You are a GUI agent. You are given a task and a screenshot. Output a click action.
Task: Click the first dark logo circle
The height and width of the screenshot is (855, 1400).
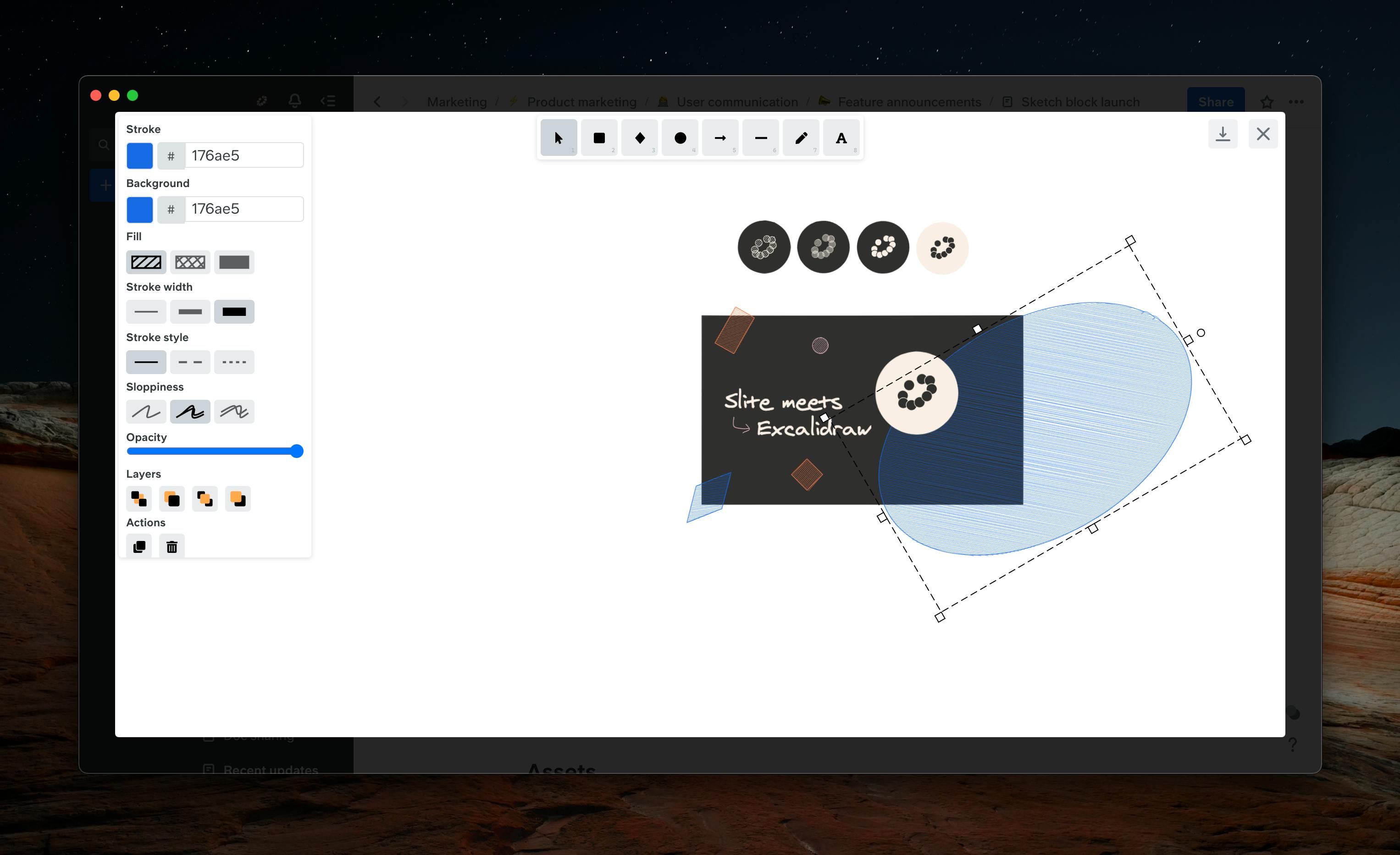(764, 247)
